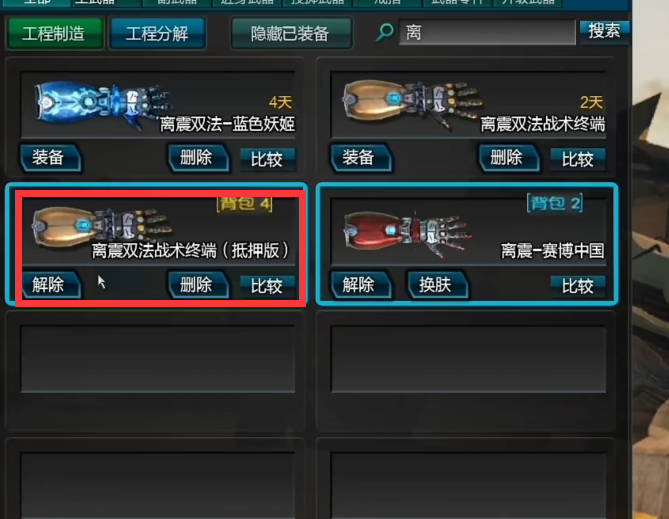The width and height of the screenshot is (669, 519).
Task: Select the red 离震-赛博中国 glove image
Action: 407,234
